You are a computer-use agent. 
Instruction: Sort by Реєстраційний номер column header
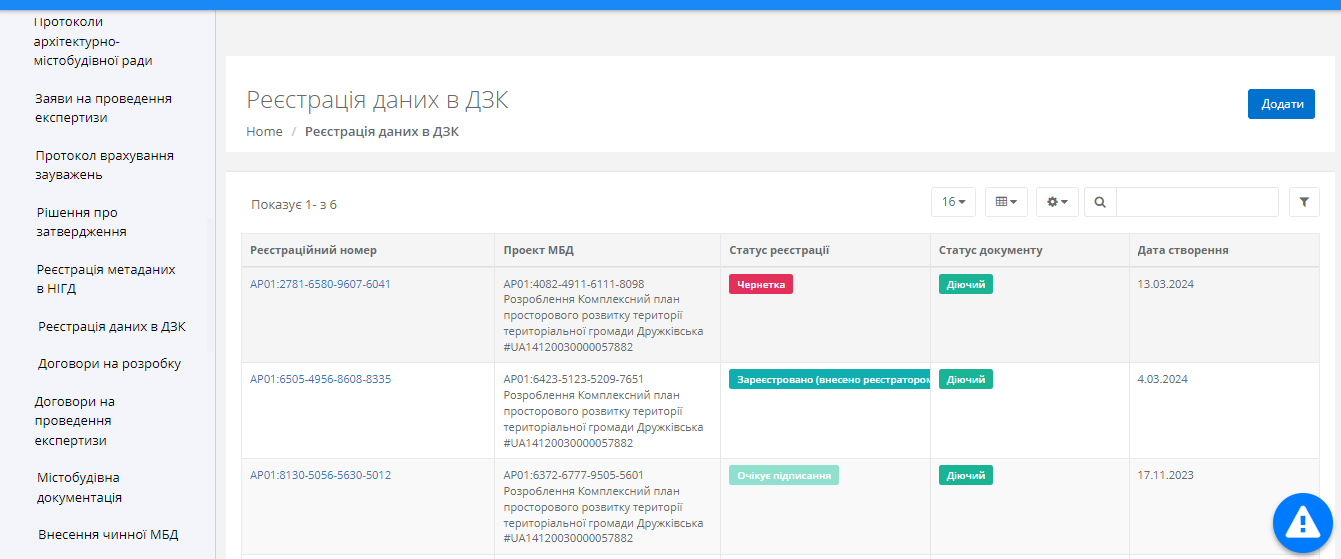(x=313, y=250)
